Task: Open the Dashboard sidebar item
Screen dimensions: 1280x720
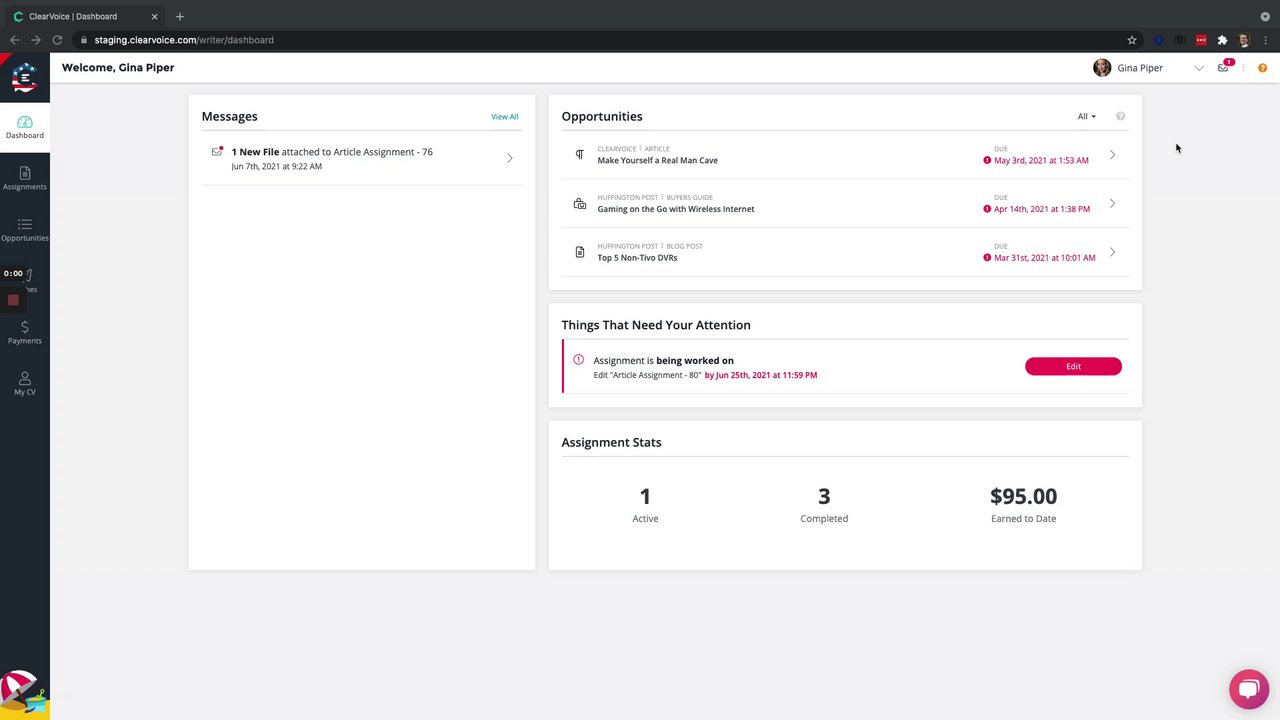Action: (x=25, y=127)
